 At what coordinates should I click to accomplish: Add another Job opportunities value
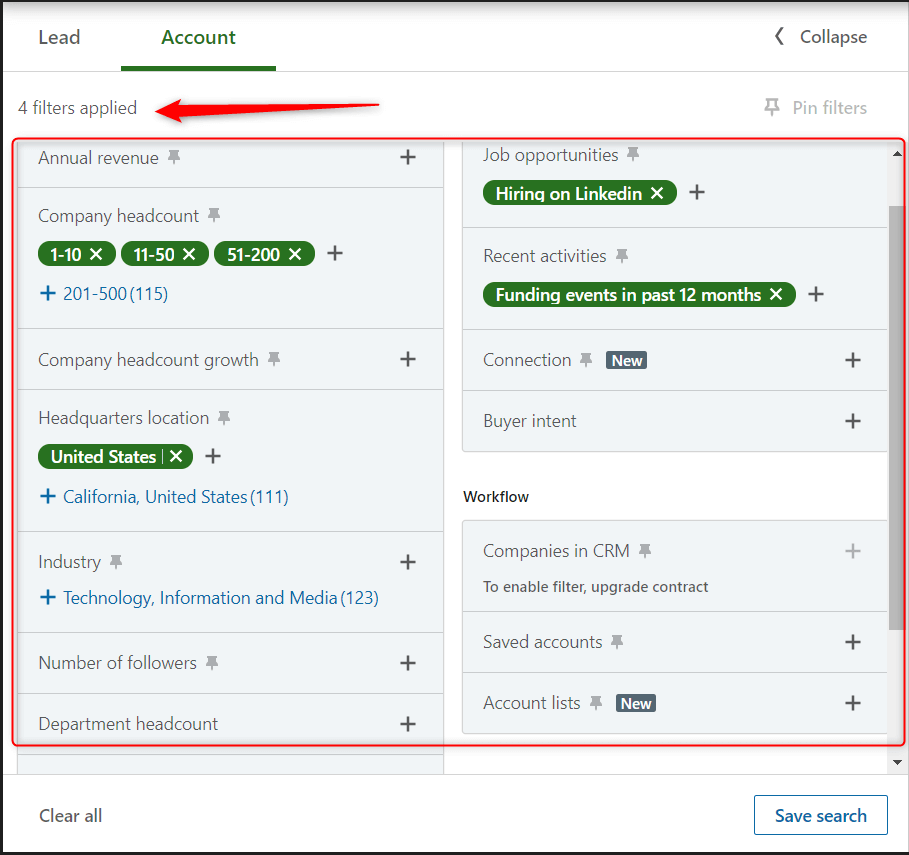pos(697,192)
